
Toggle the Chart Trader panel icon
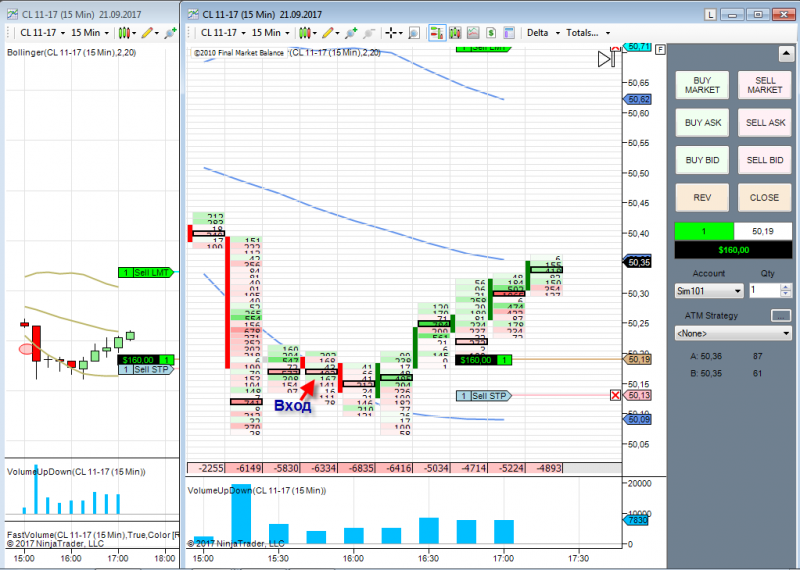[x=437, y=33]
